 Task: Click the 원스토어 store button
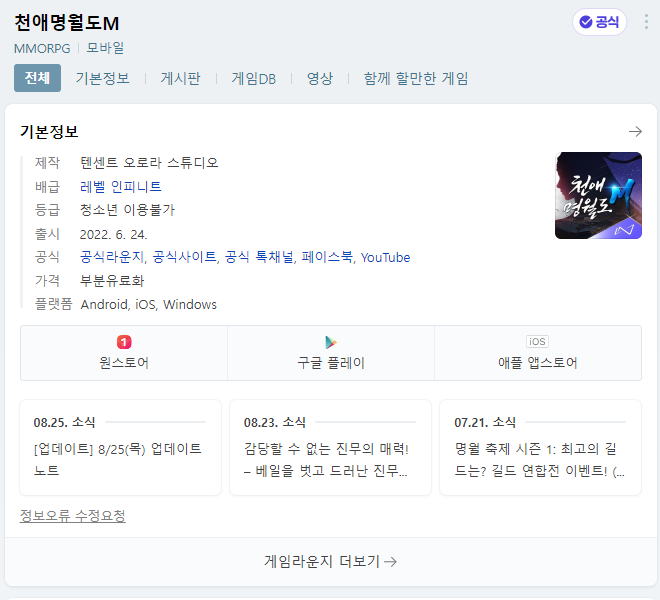pyautogui.click(x=124, y=353)
